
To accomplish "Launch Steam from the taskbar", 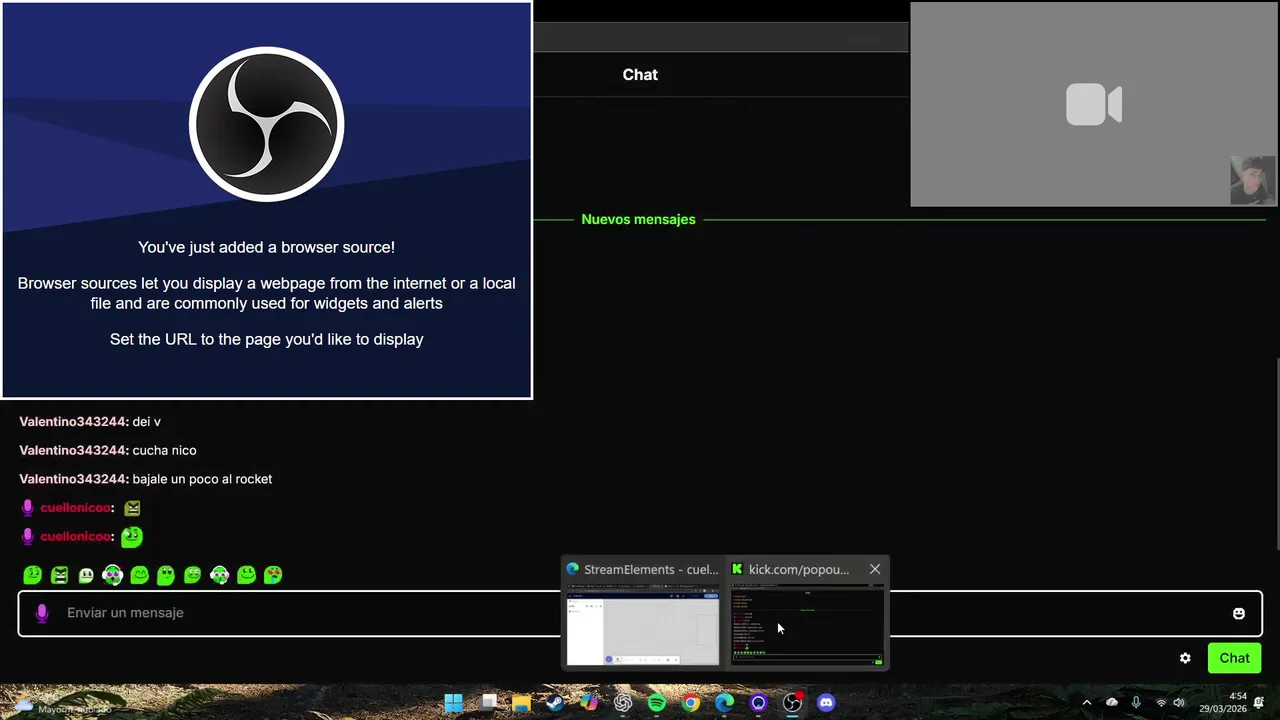I will [x=555, y=703].
